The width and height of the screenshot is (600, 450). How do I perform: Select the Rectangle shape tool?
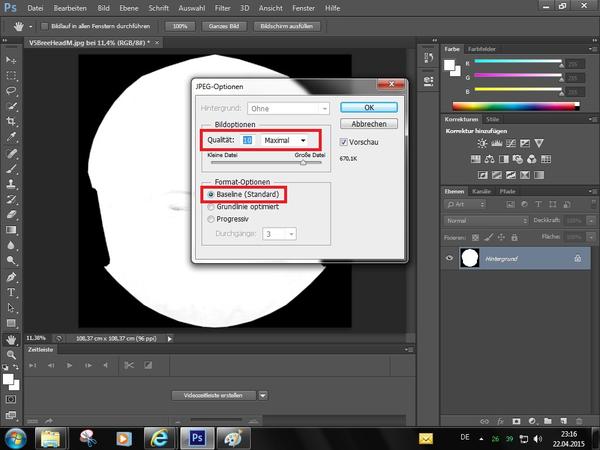[x=11, y=323]
